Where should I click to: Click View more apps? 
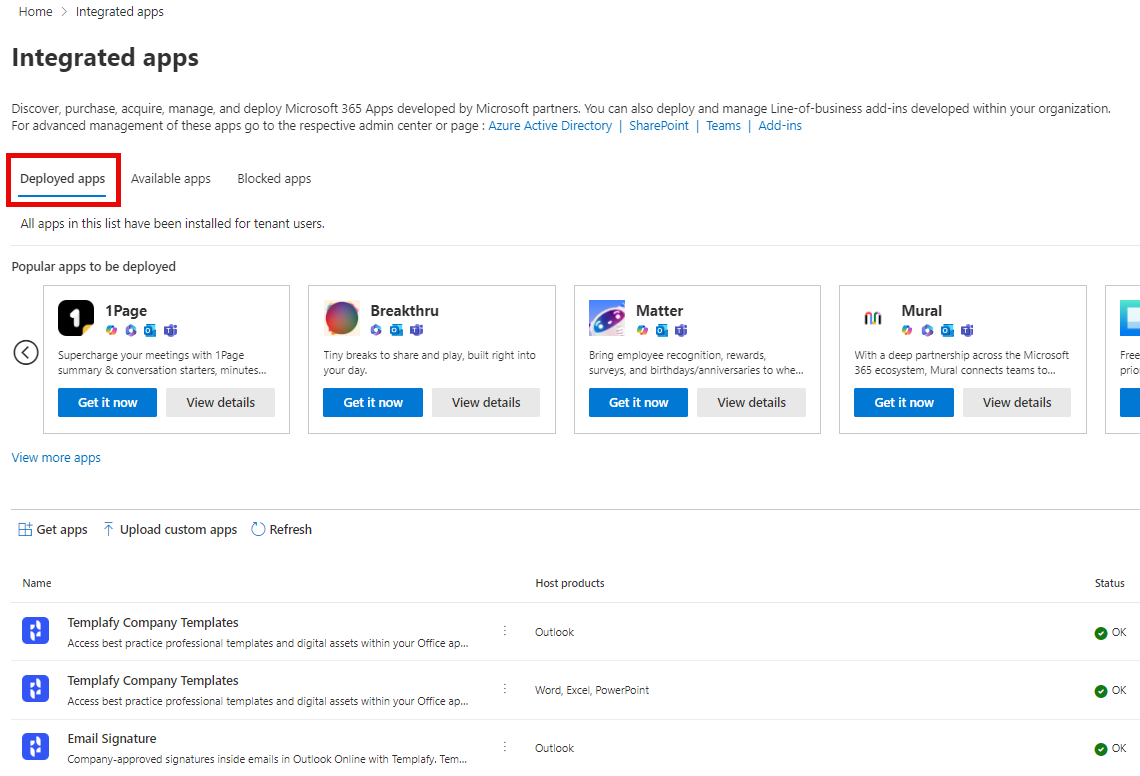[x=56, y=457]
